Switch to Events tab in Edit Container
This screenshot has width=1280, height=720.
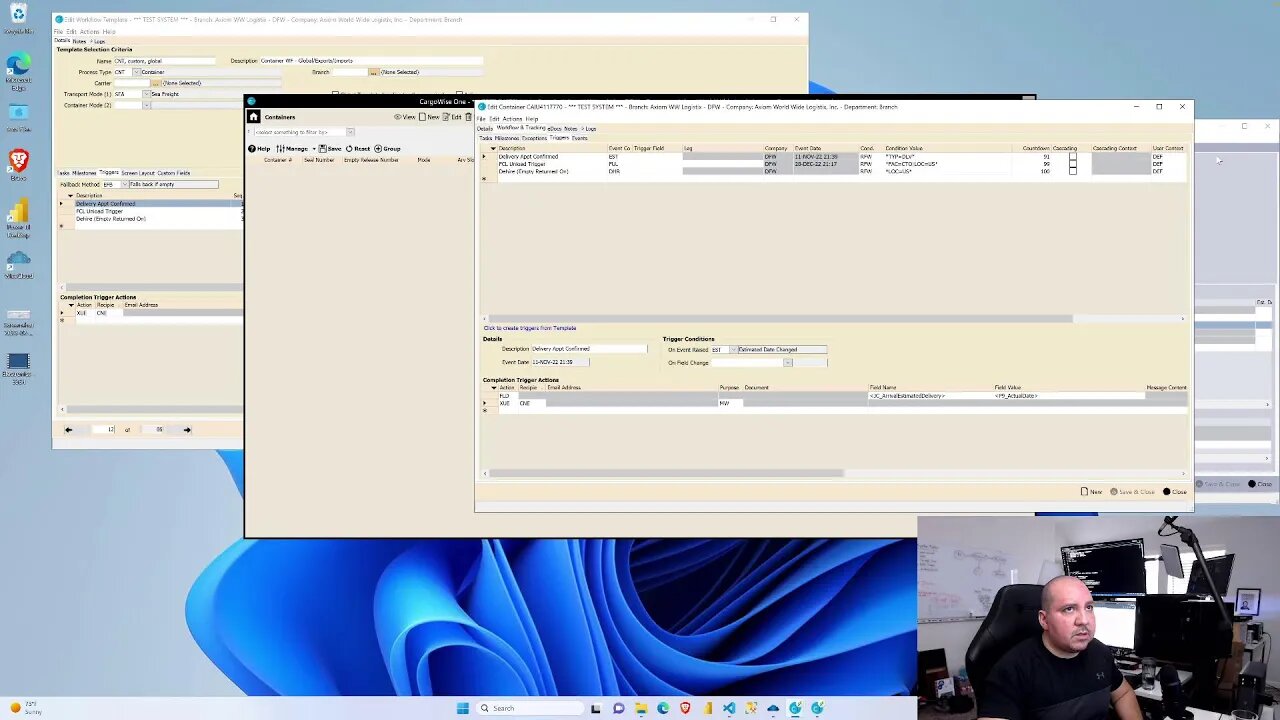pos(579,138)
